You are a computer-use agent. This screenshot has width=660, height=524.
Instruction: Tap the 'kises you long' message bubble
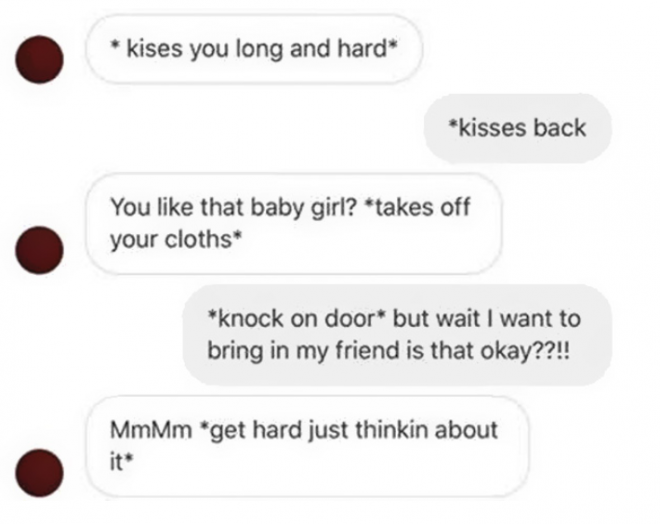[x=254, y=49]
